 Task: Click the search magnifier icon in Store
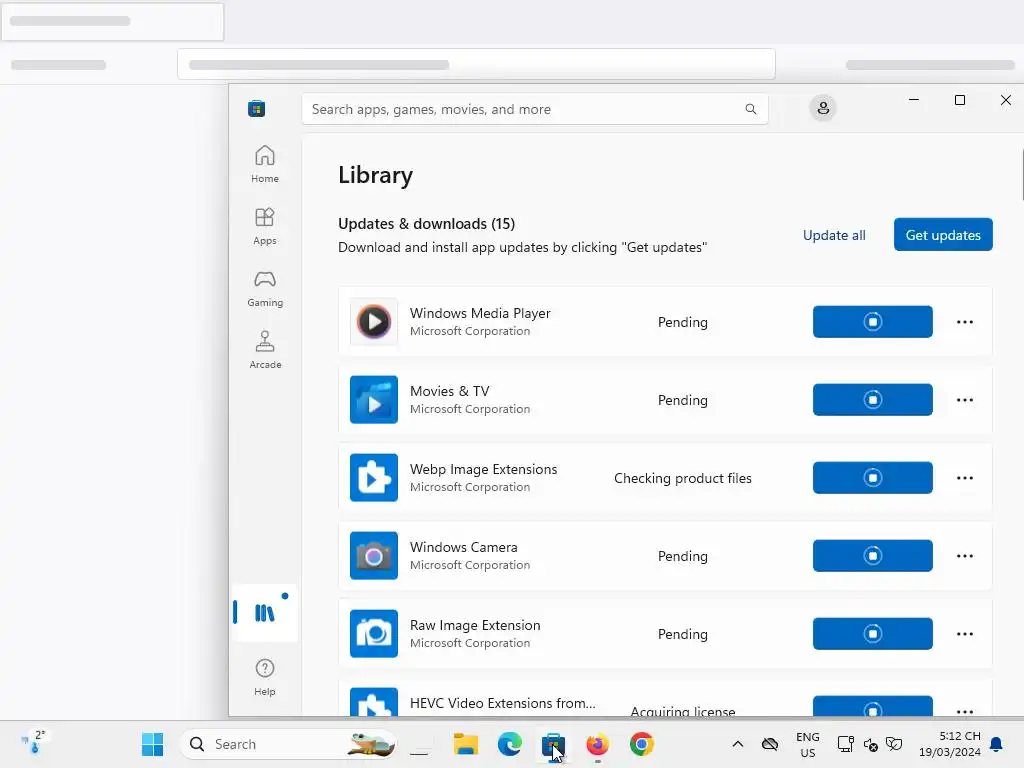[x=751, y=109]
